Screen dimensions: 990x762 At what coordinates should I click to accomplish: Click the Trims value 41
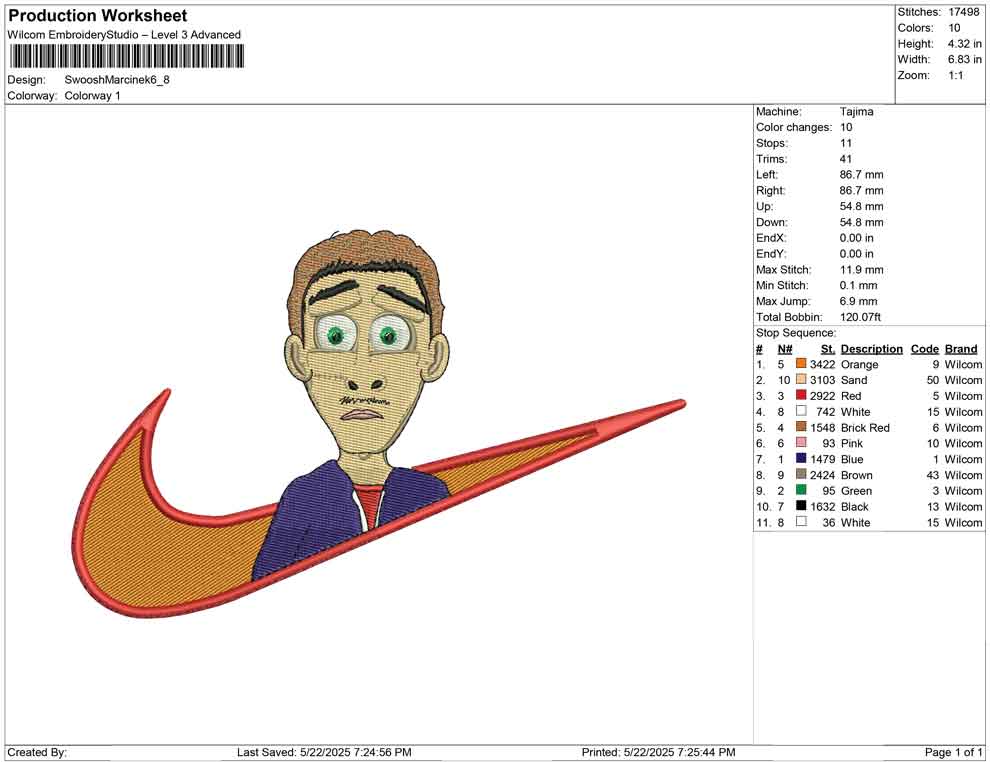pos(845,159)
